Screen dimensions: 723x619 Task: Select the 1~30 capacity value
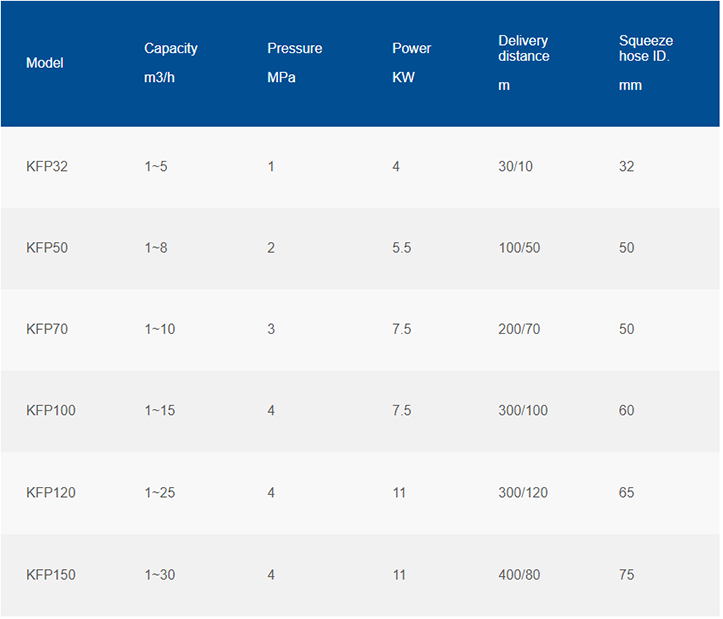pyautogui.click(x=160, y=575)
